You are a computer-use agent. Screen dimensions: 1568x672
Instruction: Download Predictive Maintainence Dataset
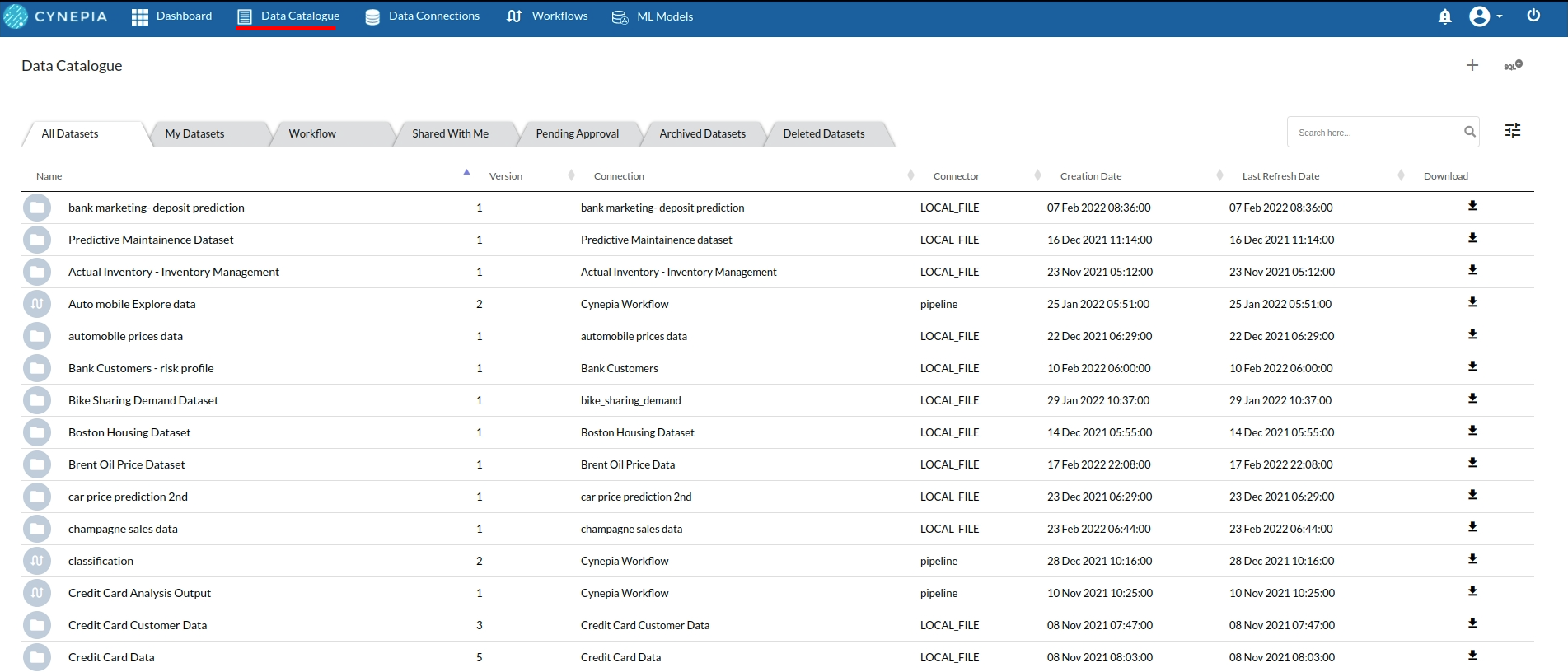[x=1472, y=238]
